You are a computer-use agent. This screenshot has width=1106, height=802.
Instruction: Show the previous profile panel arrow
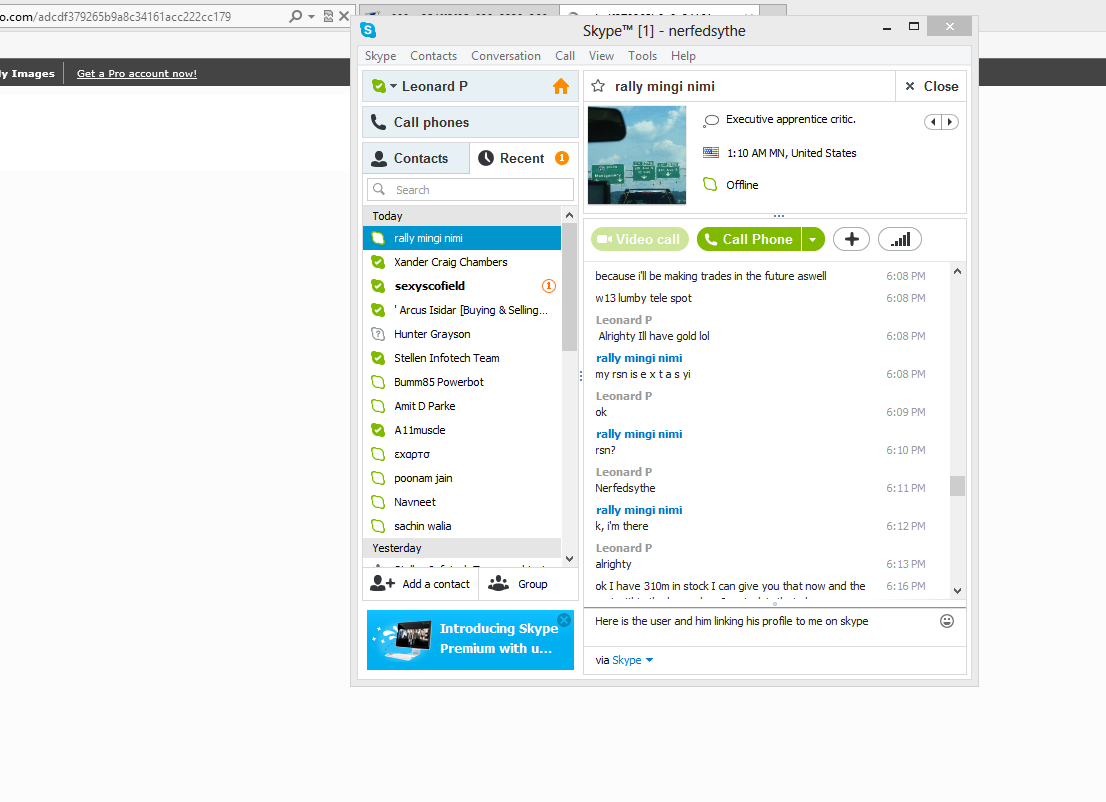coord(933,122)
